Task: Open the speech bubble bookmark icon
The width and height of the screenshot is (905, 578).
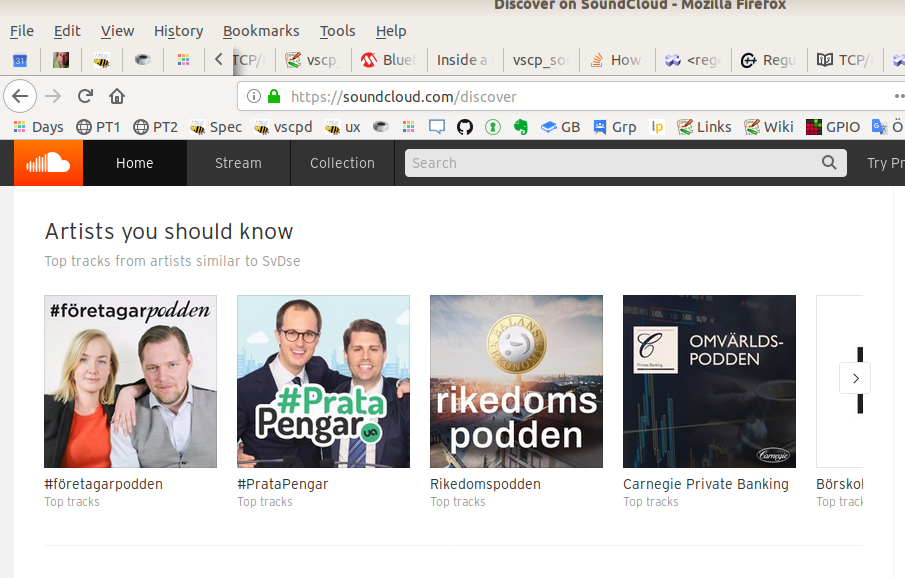Action: pyautogui.click(x=437, y=127)
